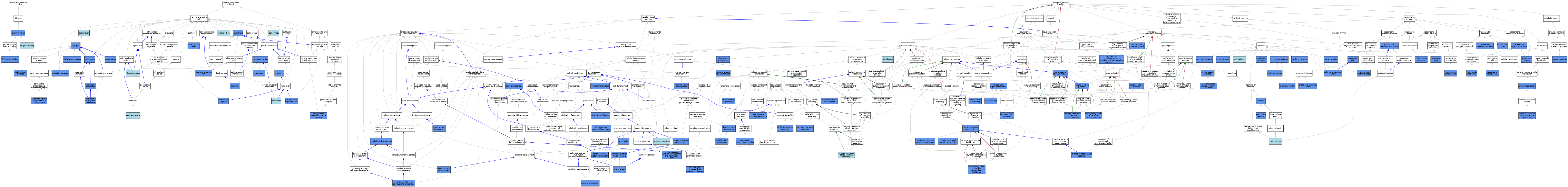Select the 'cognition' node
The height and width of the screenshot is (187, 1568).
click(1231, 73)
